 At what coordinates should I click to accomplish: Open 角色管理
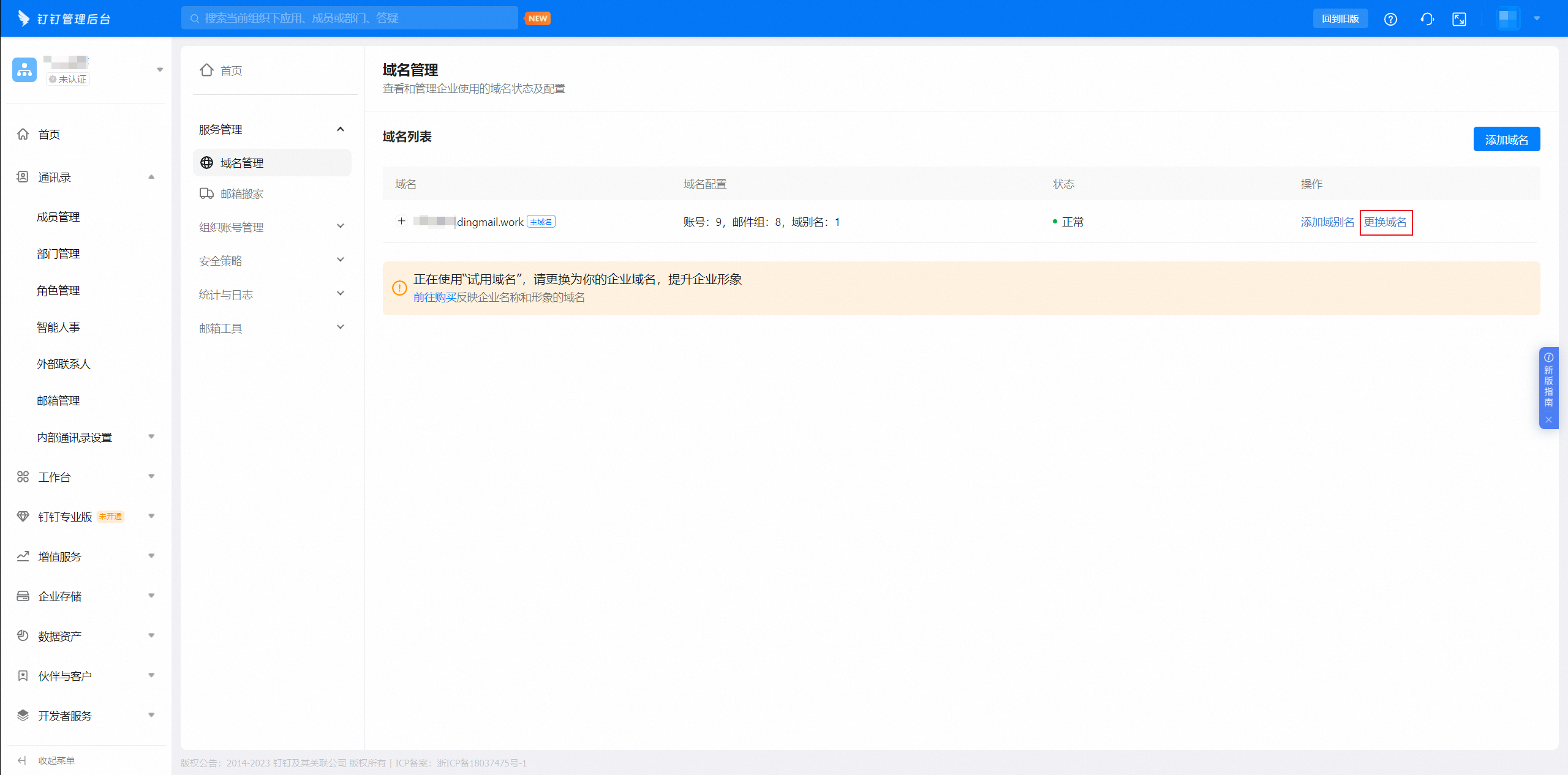[58, 290]
